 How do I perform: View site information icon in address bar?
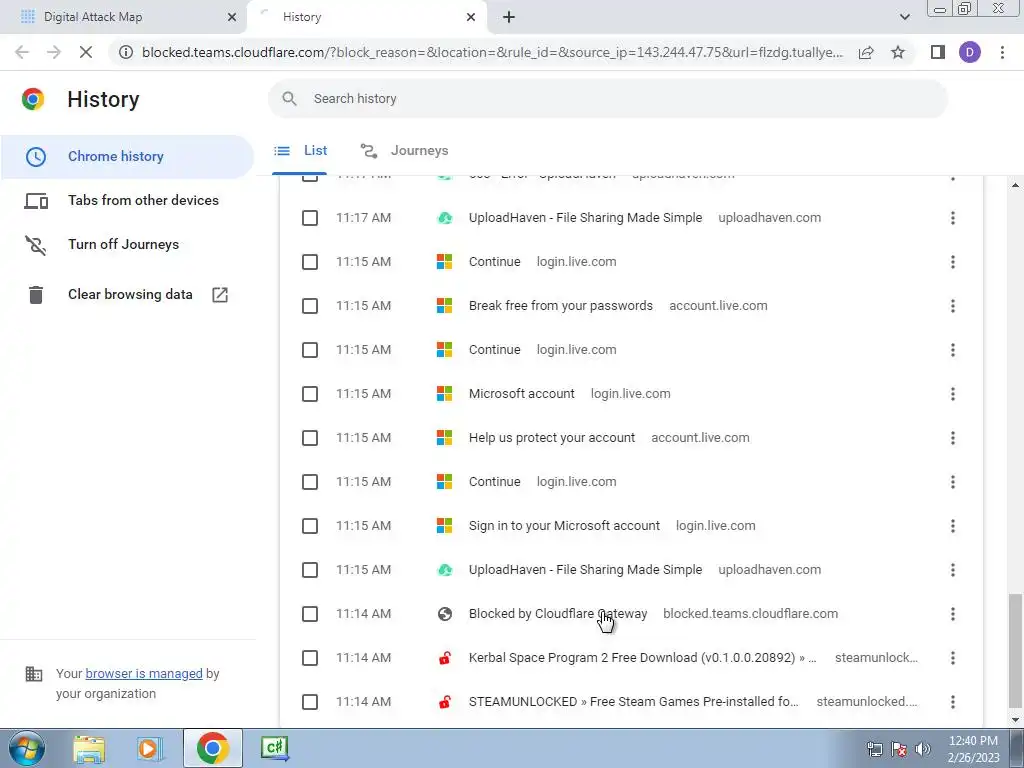click(126, 52)
